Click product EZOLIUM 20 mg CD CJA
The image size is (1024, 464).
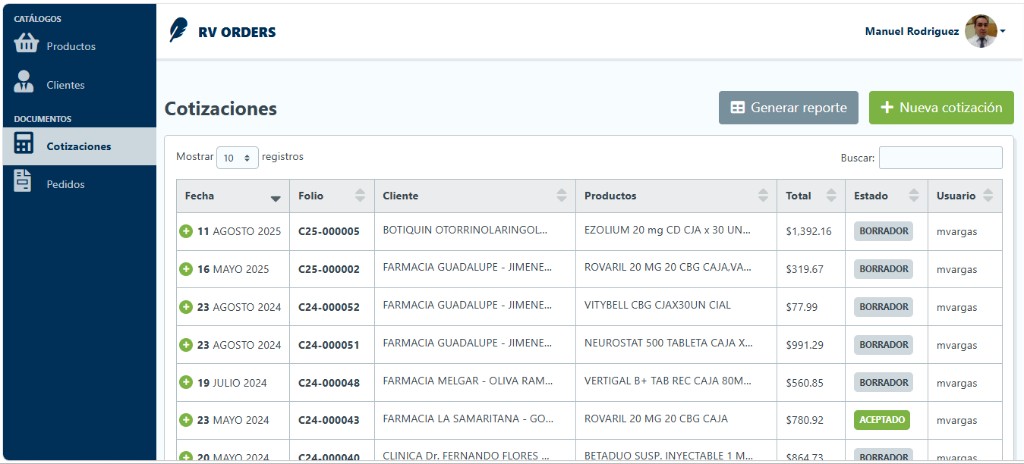(x=667, y=230)
